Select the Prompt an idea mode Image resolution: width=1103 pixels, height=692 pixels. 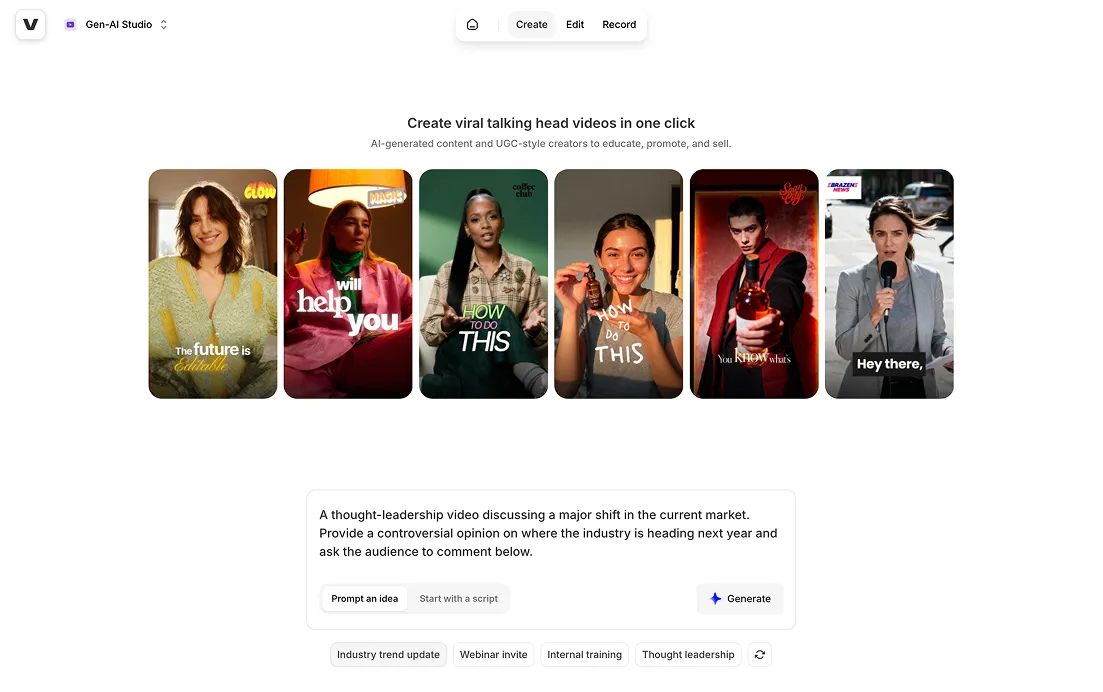click(364, 599)
